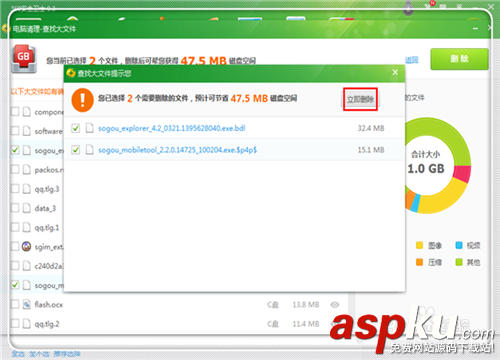
Task: Click the 立即删除 button in the dialog
Action: coord(360,99)
